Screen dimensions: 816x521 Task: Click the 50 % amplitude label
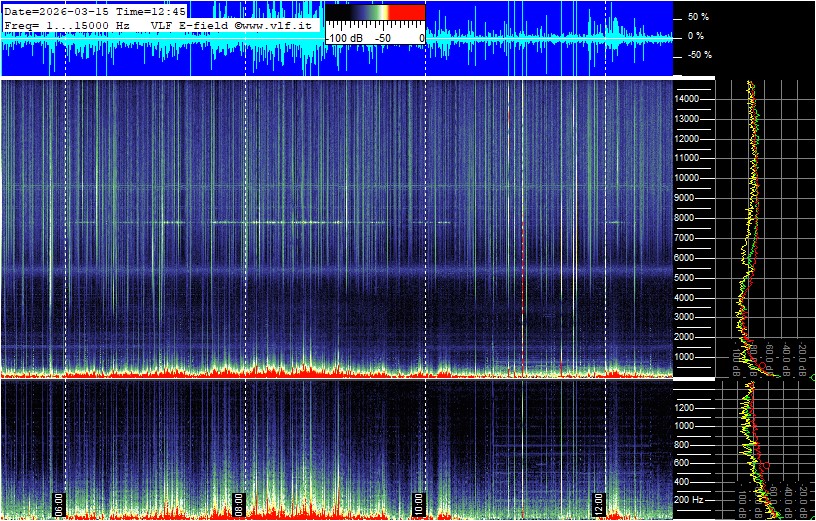[698, 17]
